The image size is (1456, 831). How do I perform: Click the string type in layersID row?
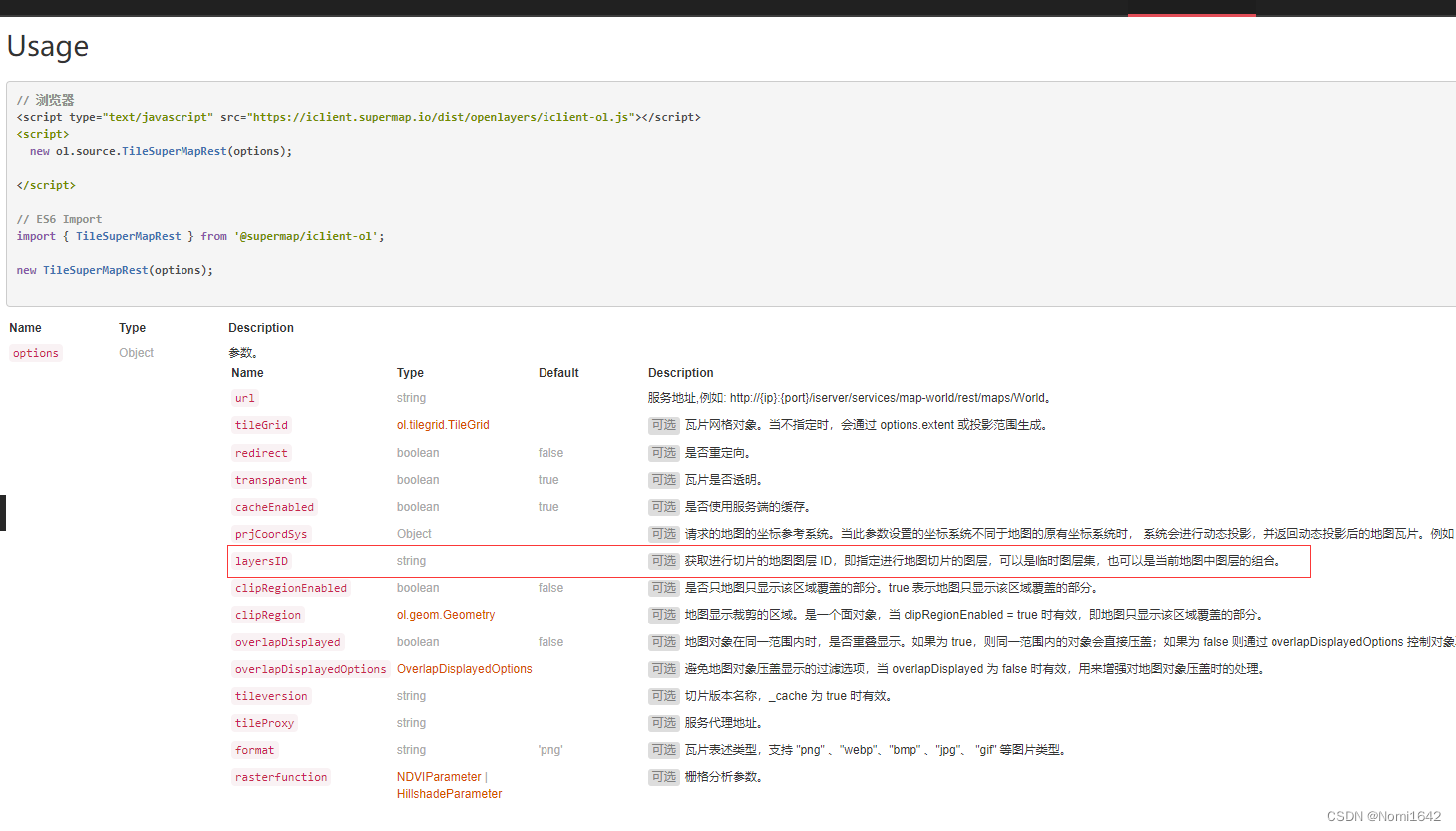tap(411, 561)
